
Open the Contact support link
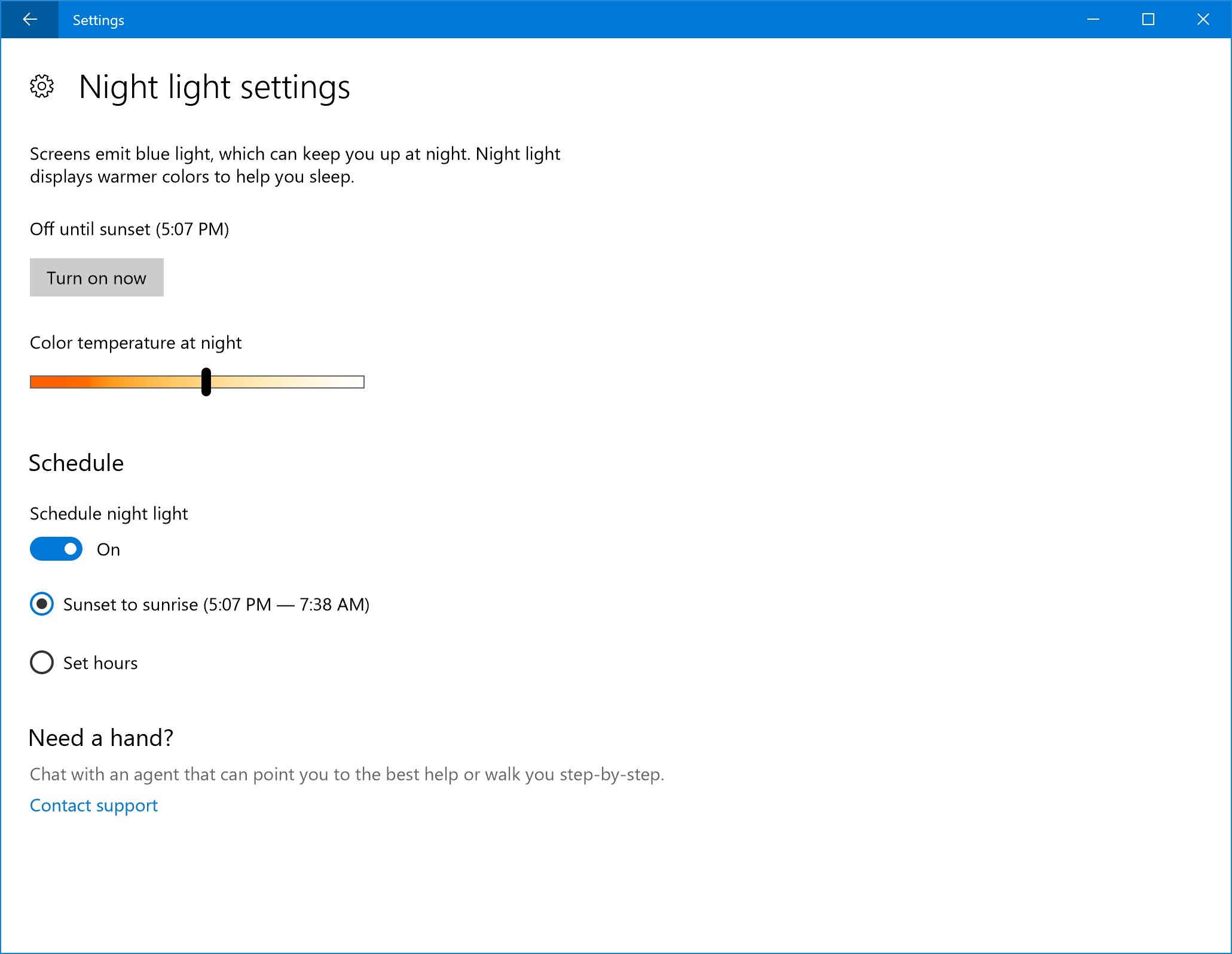pos(93,805)
